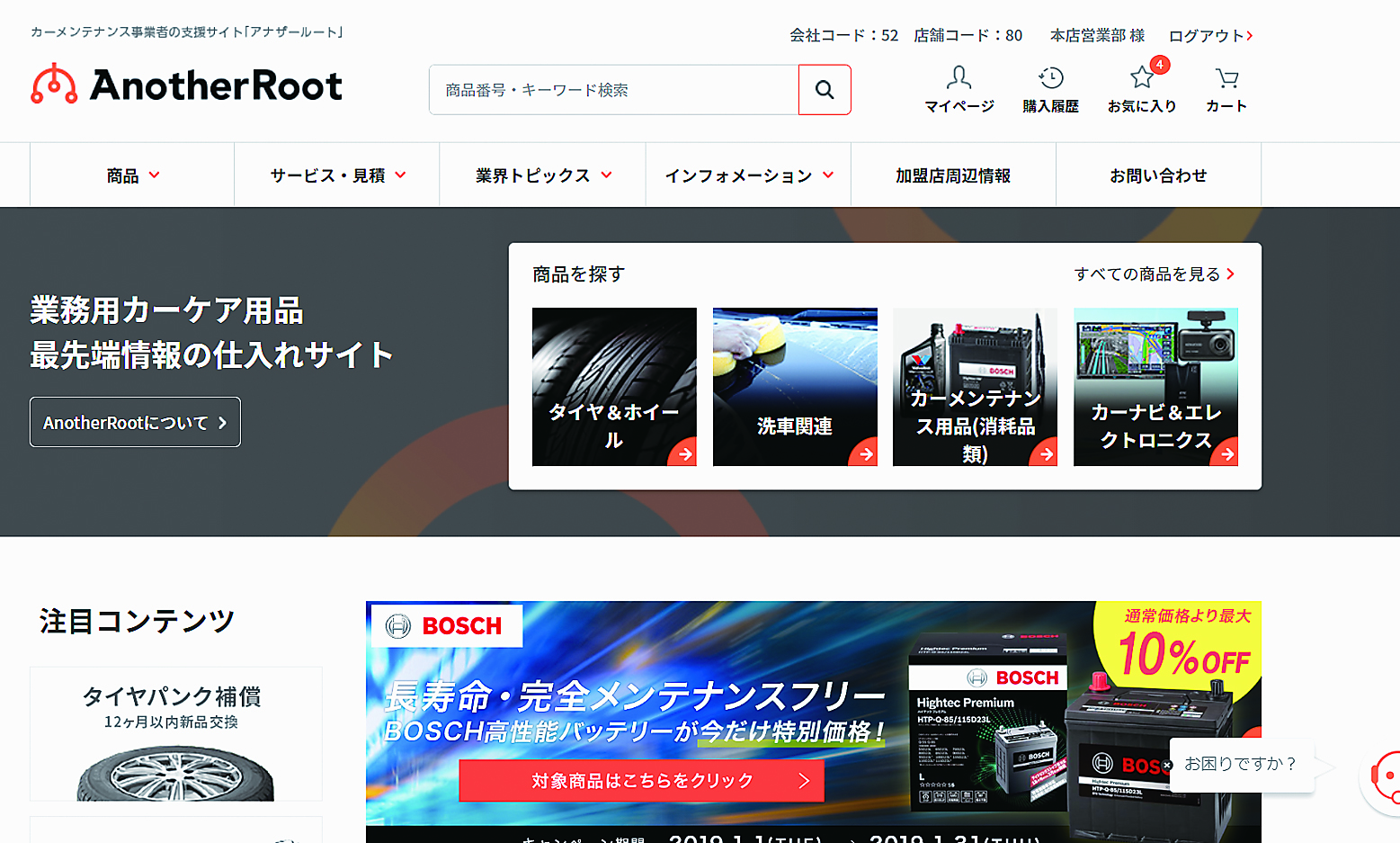Click 対象商品はこちらをクリック button

642,781
